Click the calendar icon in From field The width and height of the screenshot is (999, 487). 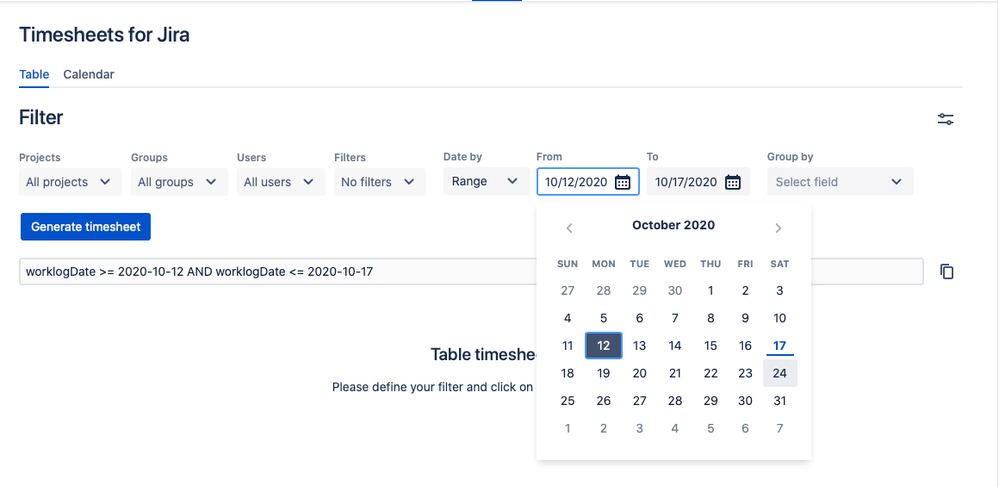coord(622,182)
